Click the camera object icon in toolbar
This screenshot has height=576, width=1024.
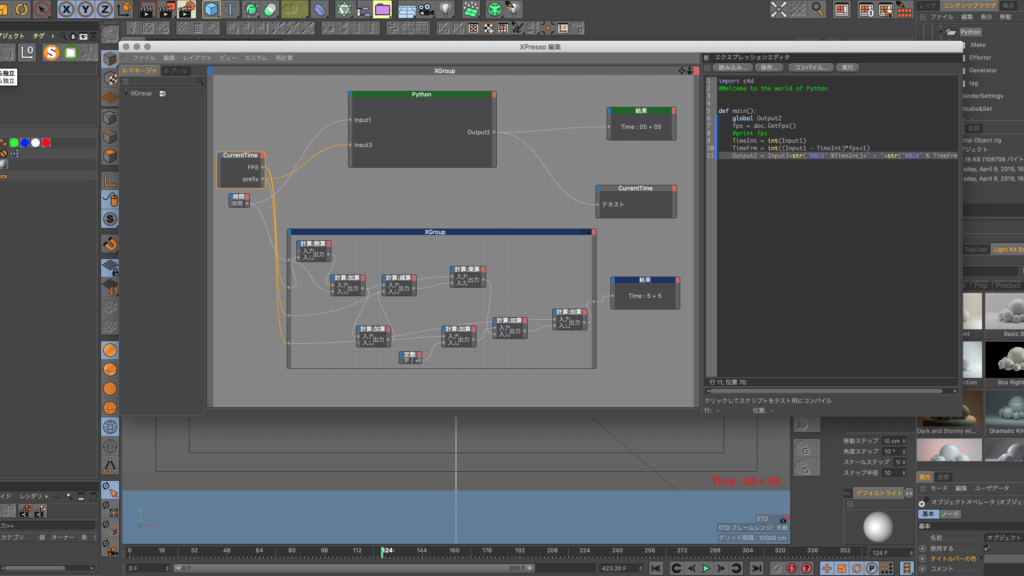coord(425,9)
